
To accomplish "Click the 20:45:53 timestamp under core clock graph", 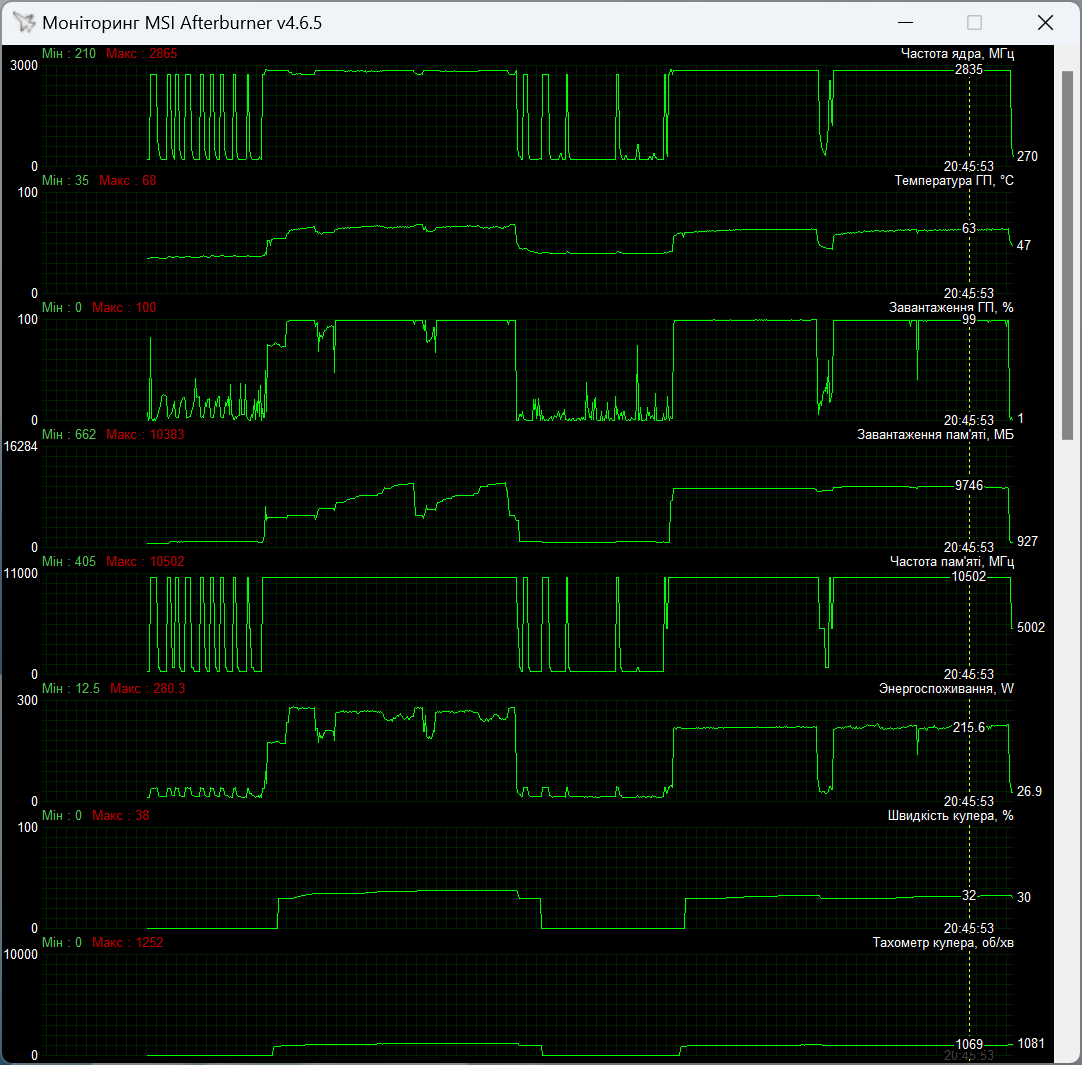I will [x=969, y=167].
